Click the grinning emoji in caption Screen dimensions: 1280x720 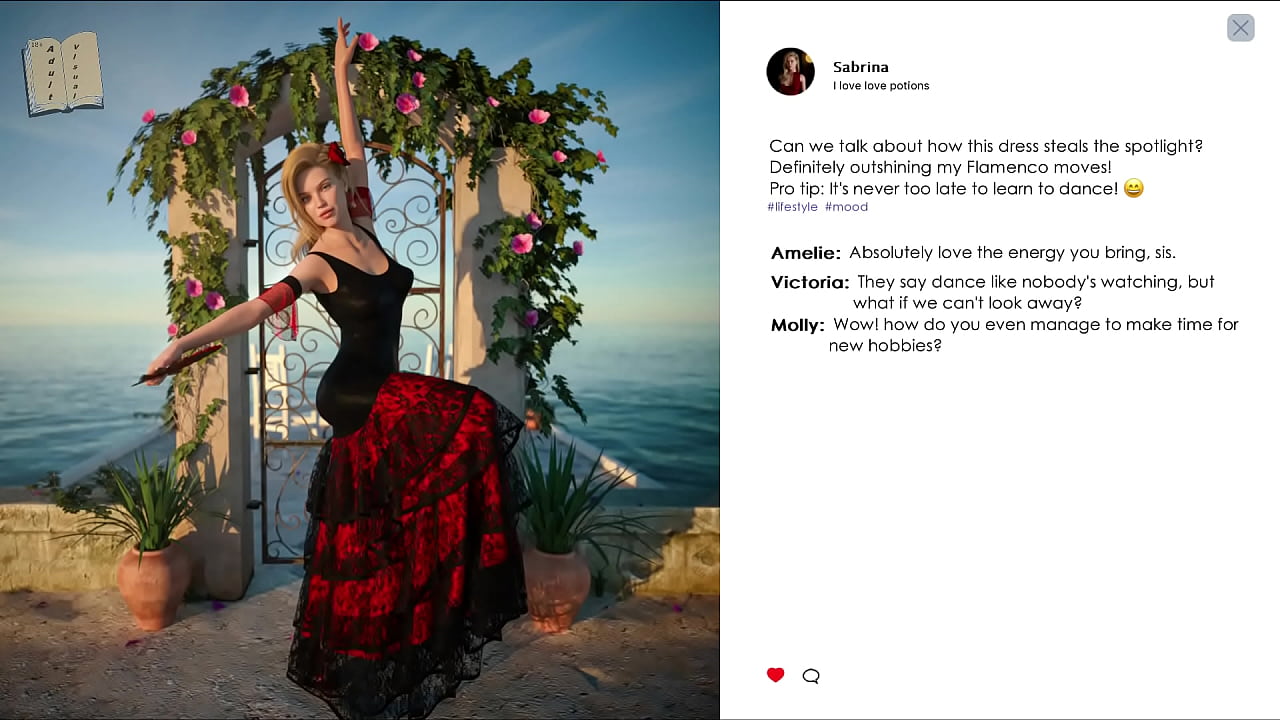pyautogui.click(x=1133, y=188)
